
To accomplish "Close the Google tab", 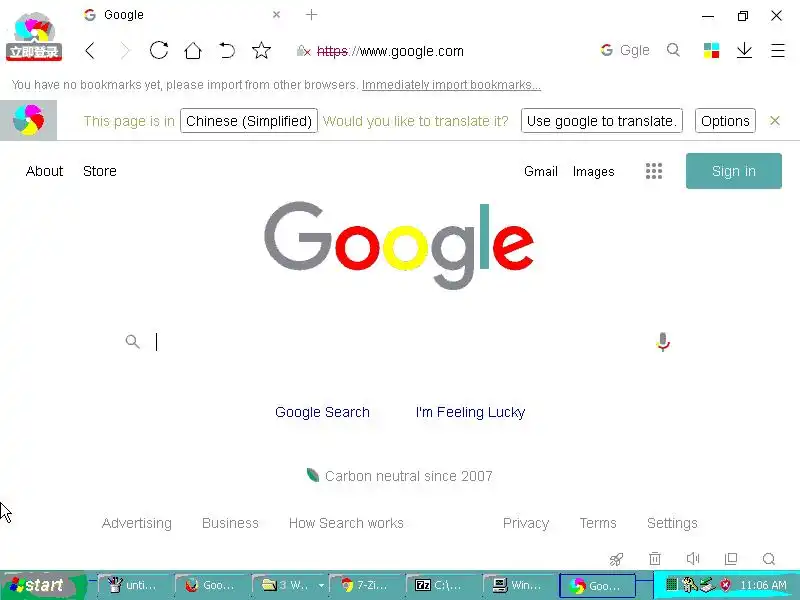I will click(277, 15).
